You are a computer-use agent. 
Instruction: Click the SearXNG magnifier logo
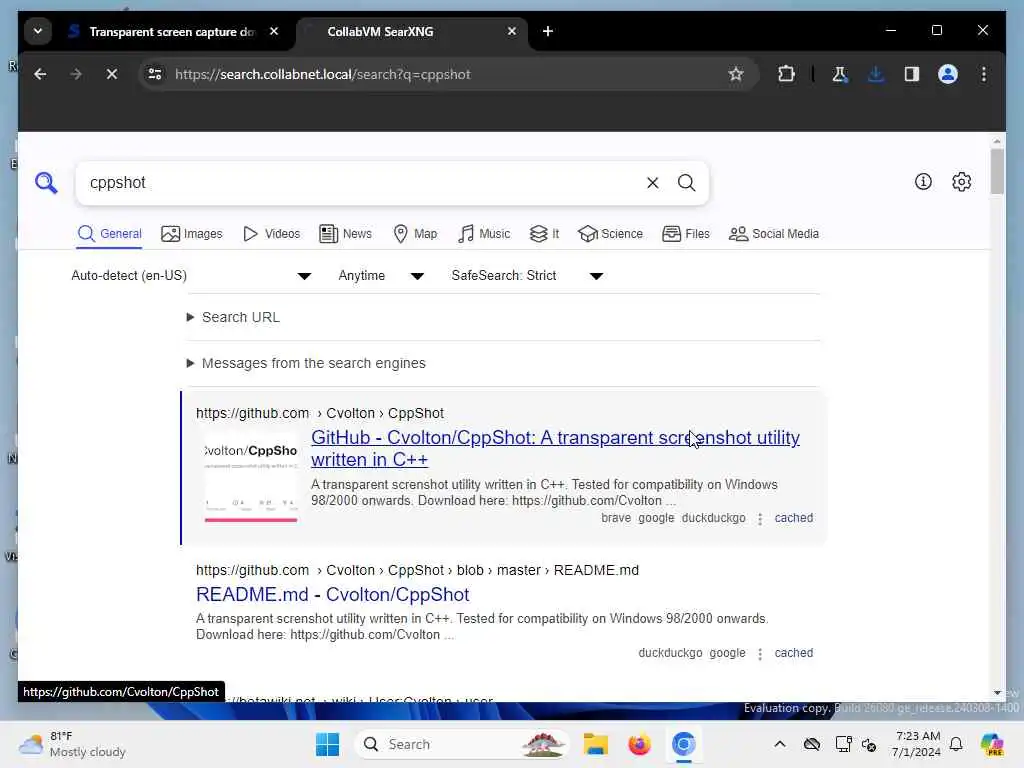46,183
